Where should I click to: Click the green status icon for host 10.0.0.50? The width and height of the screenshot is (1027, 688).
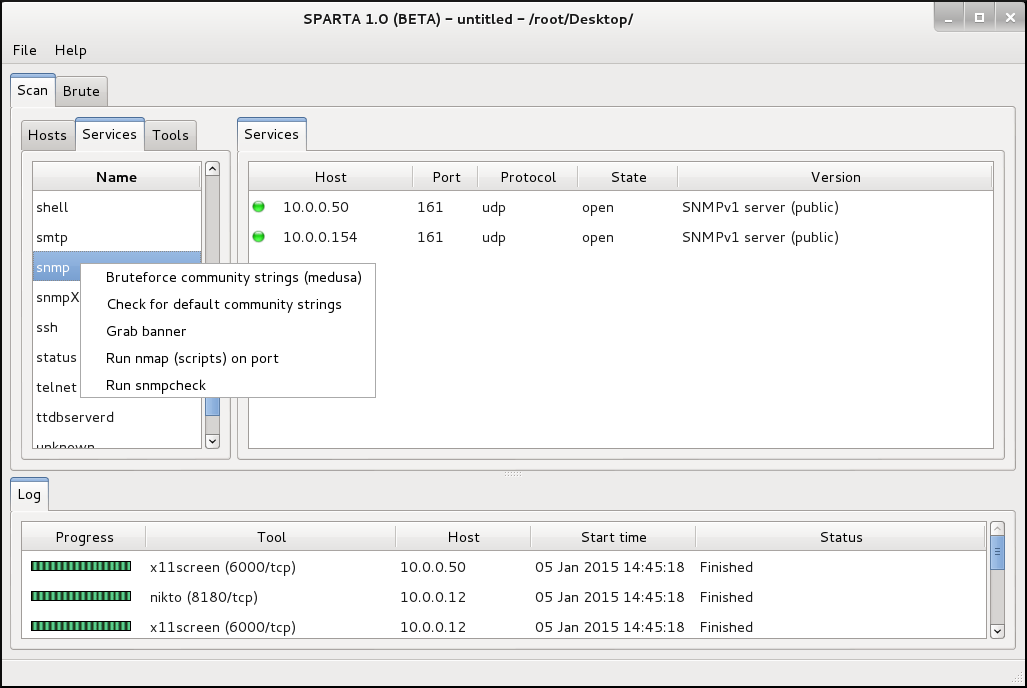pyautogui.click(x=259, y=207)
